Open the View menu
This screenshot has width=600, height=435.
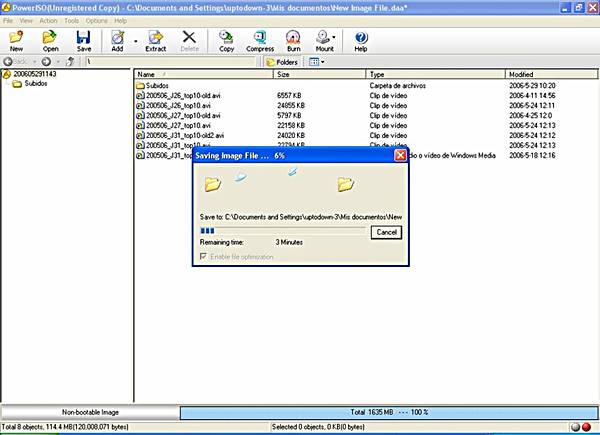coord(26,21)
